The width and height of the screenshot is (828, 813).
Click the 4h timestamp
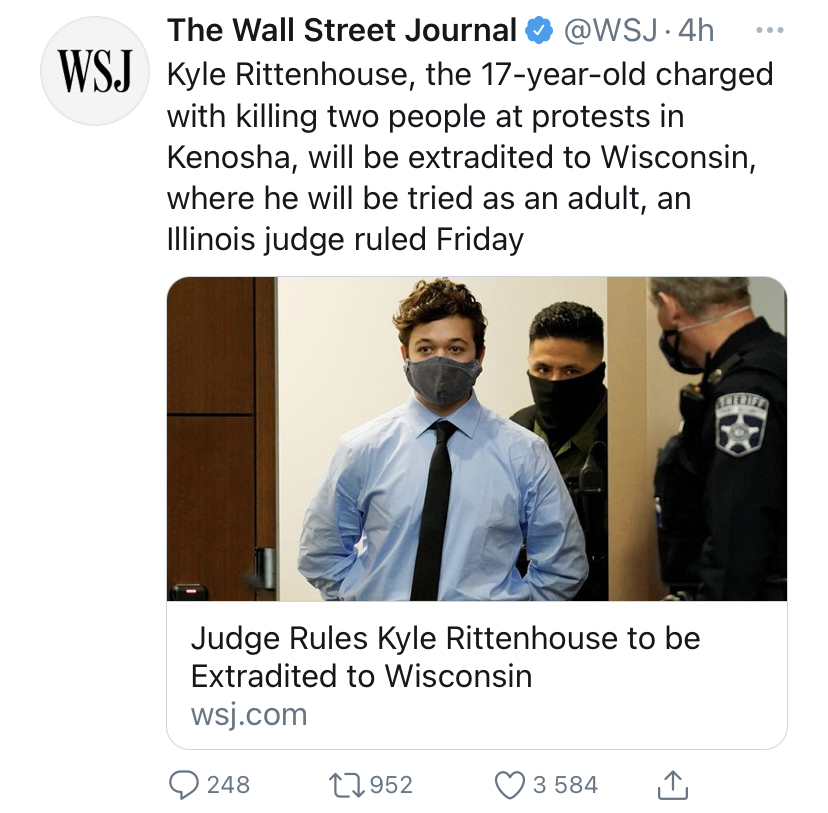(696, 31)
